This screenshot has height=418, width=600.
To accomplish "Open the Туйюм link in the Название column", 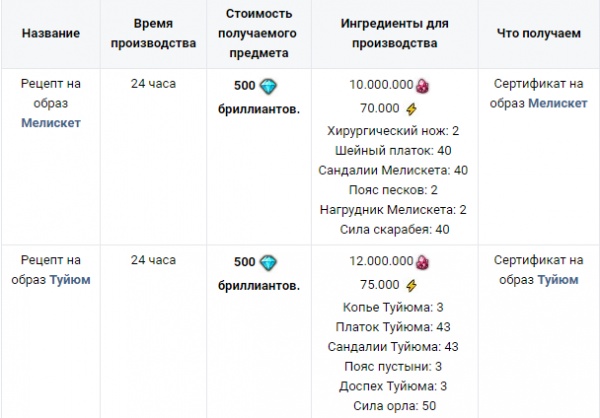I will click(x=70, y=280).
